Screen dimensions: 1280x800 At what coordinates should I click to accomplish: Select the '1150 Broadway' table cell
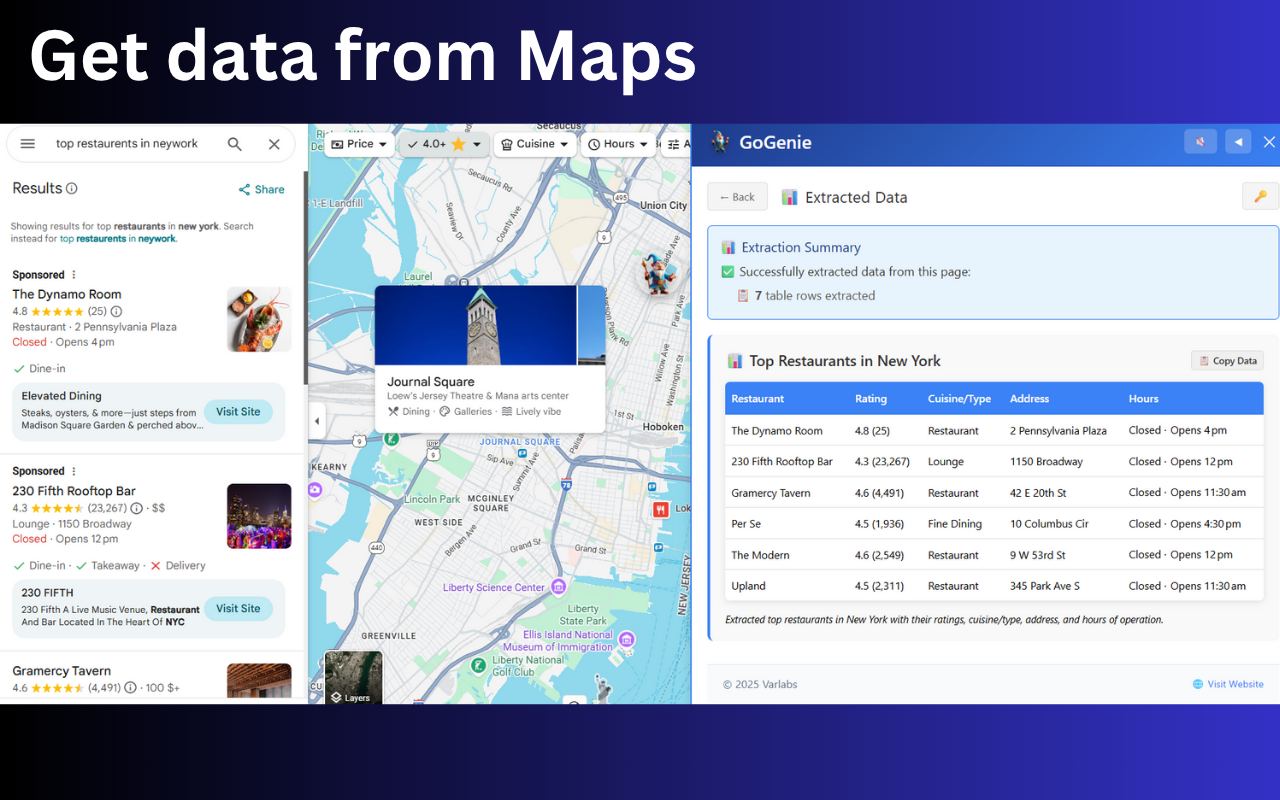pyautogui.click(x=1046, y=462)
